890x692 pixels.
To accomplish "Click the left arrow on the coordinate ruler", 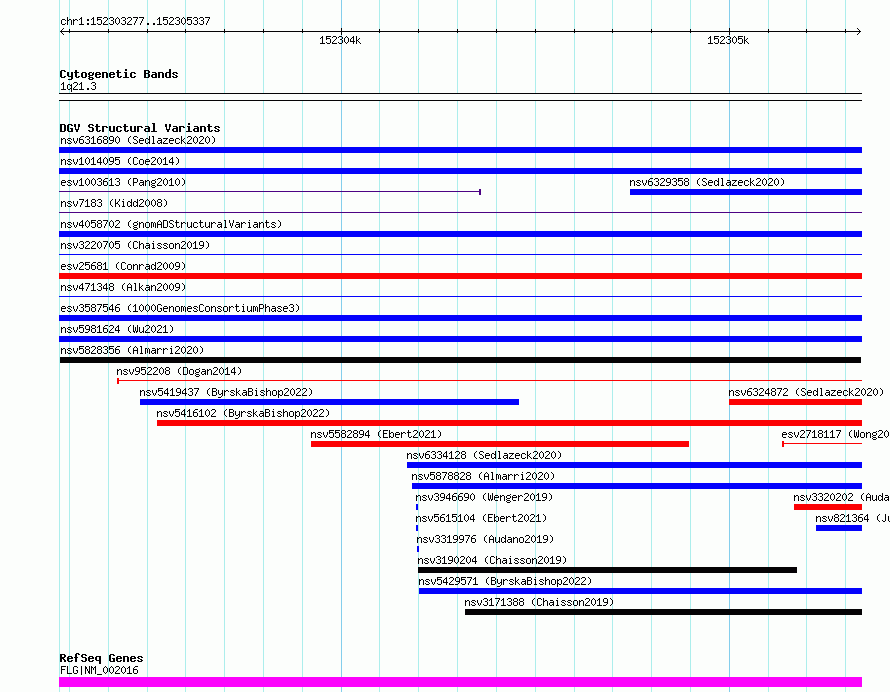I will (62, 32).
